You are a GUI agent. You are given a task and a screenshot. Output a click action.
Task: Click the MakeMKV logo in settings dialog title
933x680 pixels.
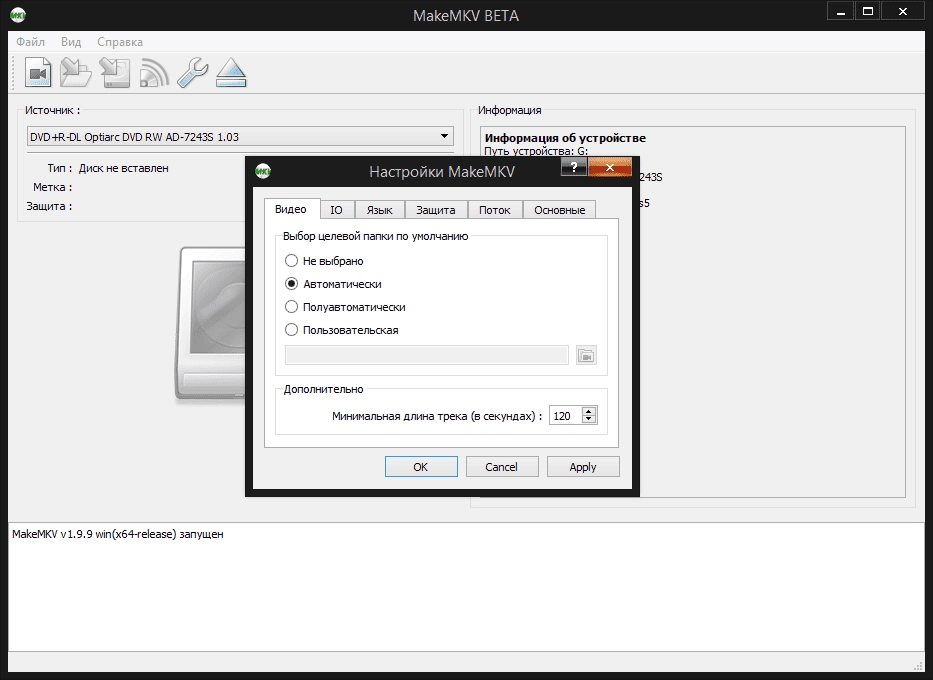click(262, 171)
